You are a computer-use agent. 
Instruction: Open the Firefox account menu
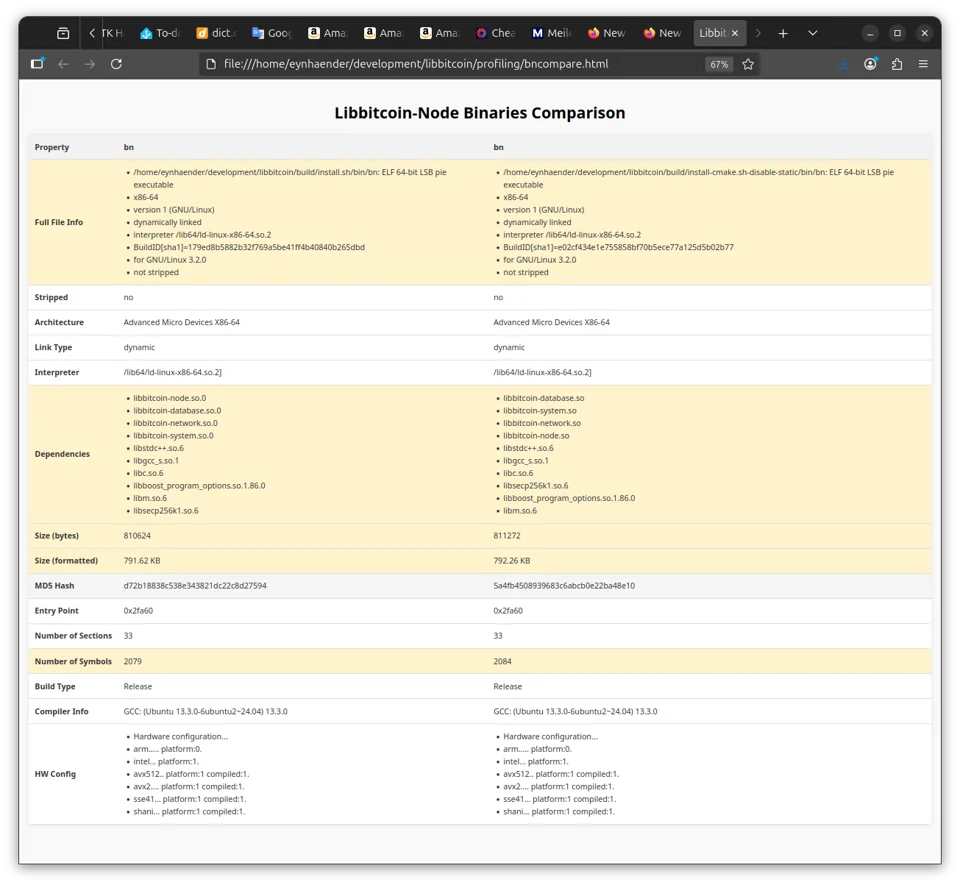[870, 64]
